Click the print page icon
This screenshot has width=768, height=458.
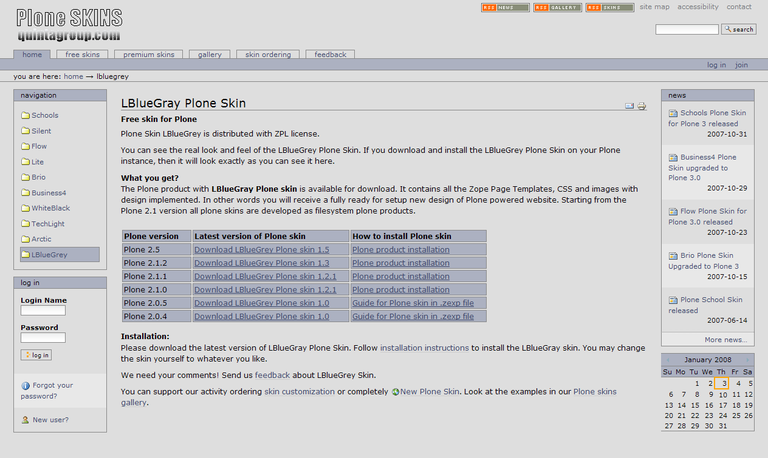pyautogui.click(x=642, y=105)
